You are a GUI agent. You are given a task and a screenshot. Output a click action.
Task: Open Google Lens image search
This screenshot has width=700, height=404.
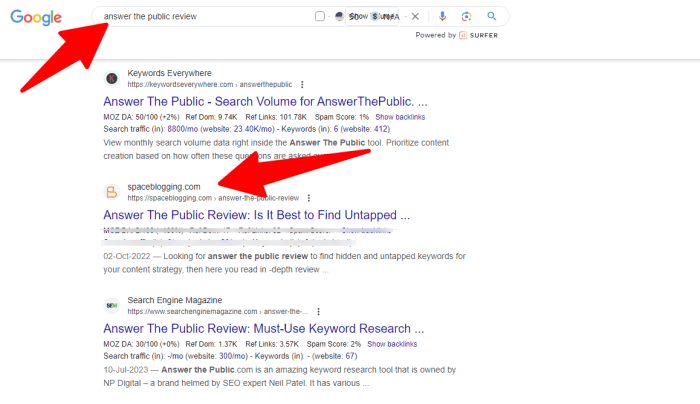[467, 17]
